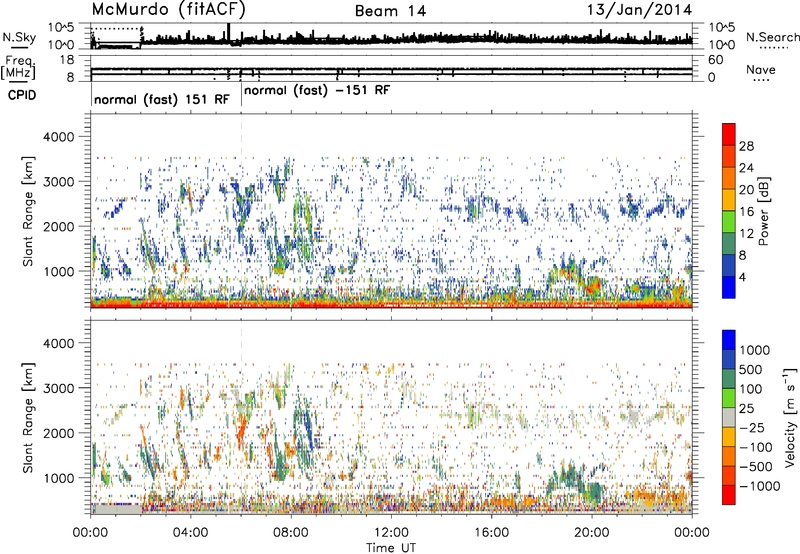Click the "08:00" time tick label
Screen dimensions: 800x554
click(291, 533)
